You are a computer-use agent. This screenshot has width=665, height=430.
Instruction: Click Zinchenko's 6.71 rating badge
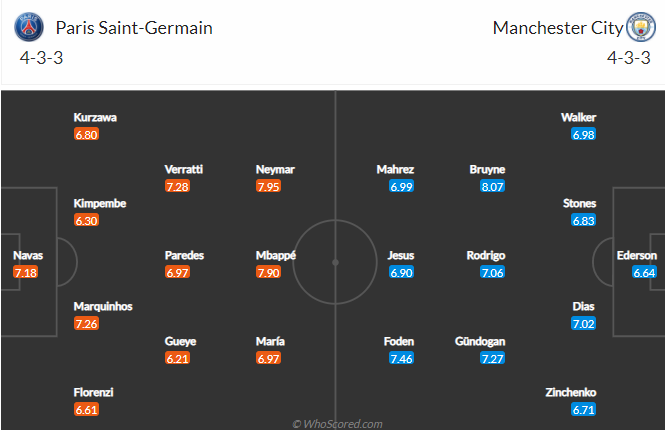pyautogui.click(x=583, y=410)
